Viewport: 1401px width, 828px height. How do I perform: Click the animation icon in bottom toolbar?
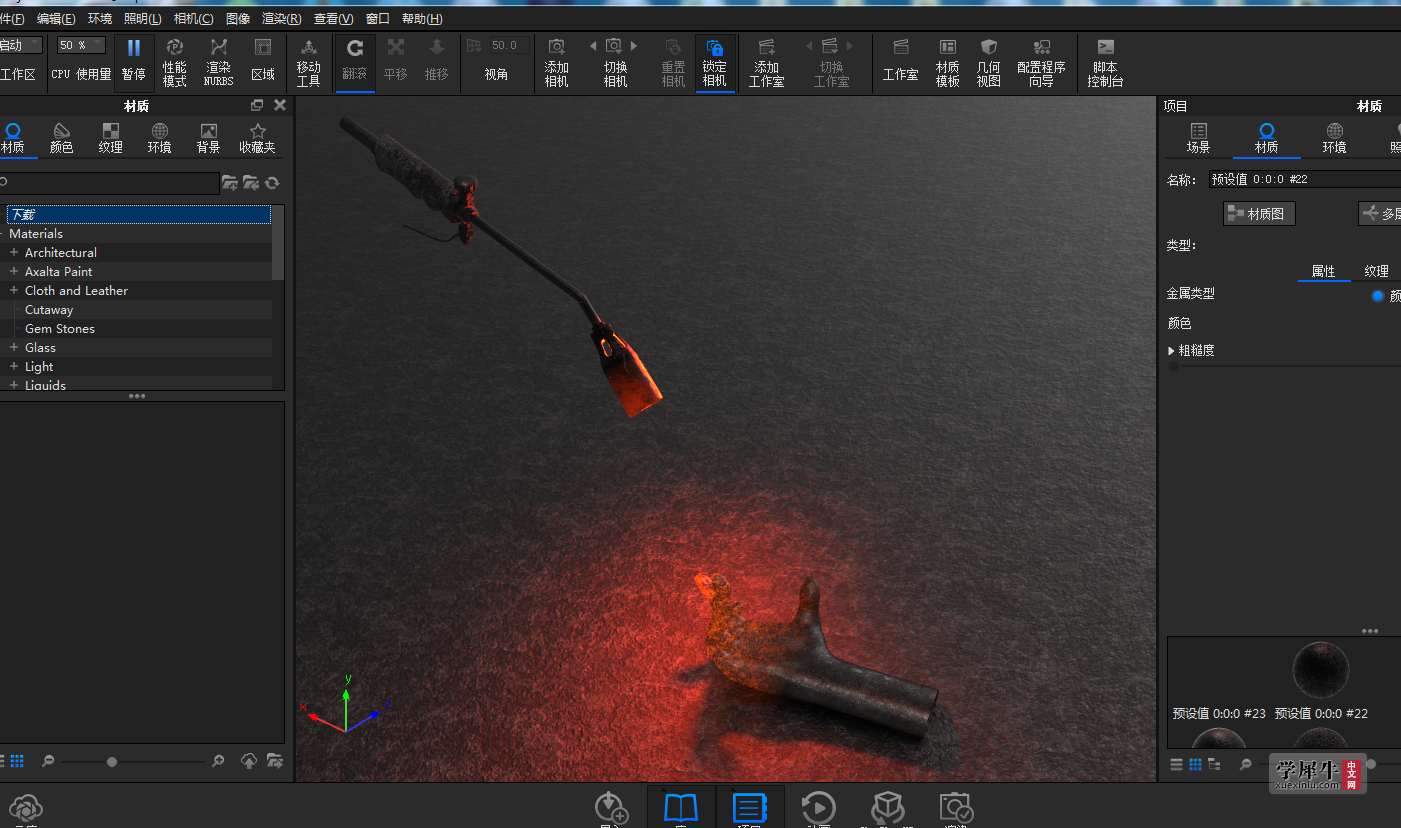tap(818, 808)
